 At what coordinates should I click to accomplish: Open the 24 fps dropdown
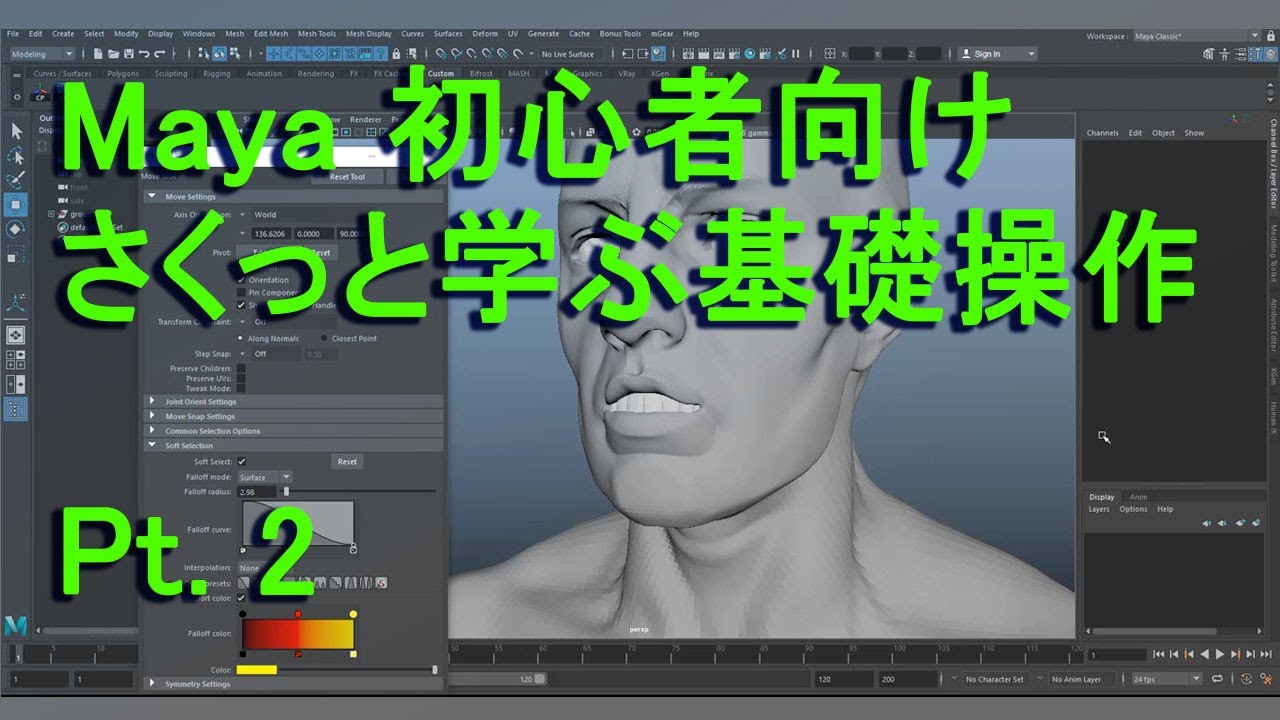pyautogui.click(x=1166, y=679)
